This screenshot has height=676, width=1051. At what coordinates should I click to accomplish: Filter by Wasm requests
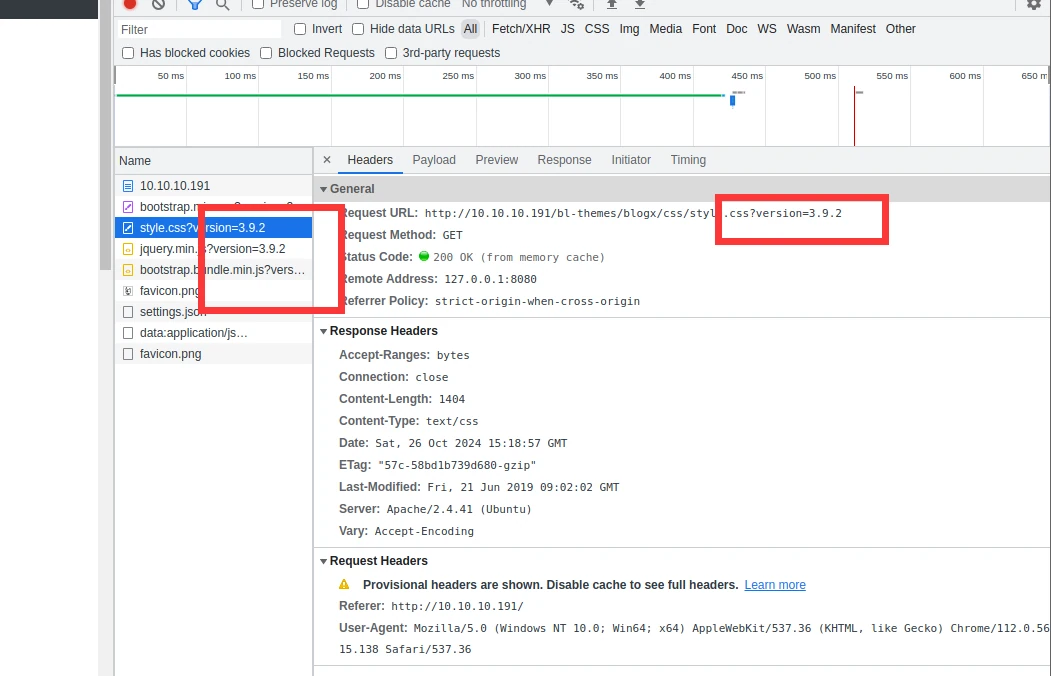point(803,29)
